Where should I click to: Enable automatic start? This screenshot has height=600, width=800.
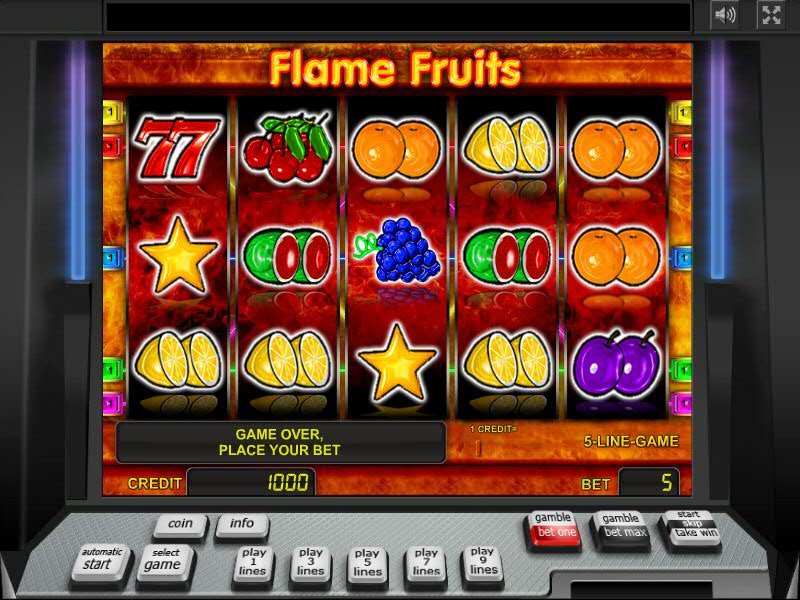[x=101, y=563]
